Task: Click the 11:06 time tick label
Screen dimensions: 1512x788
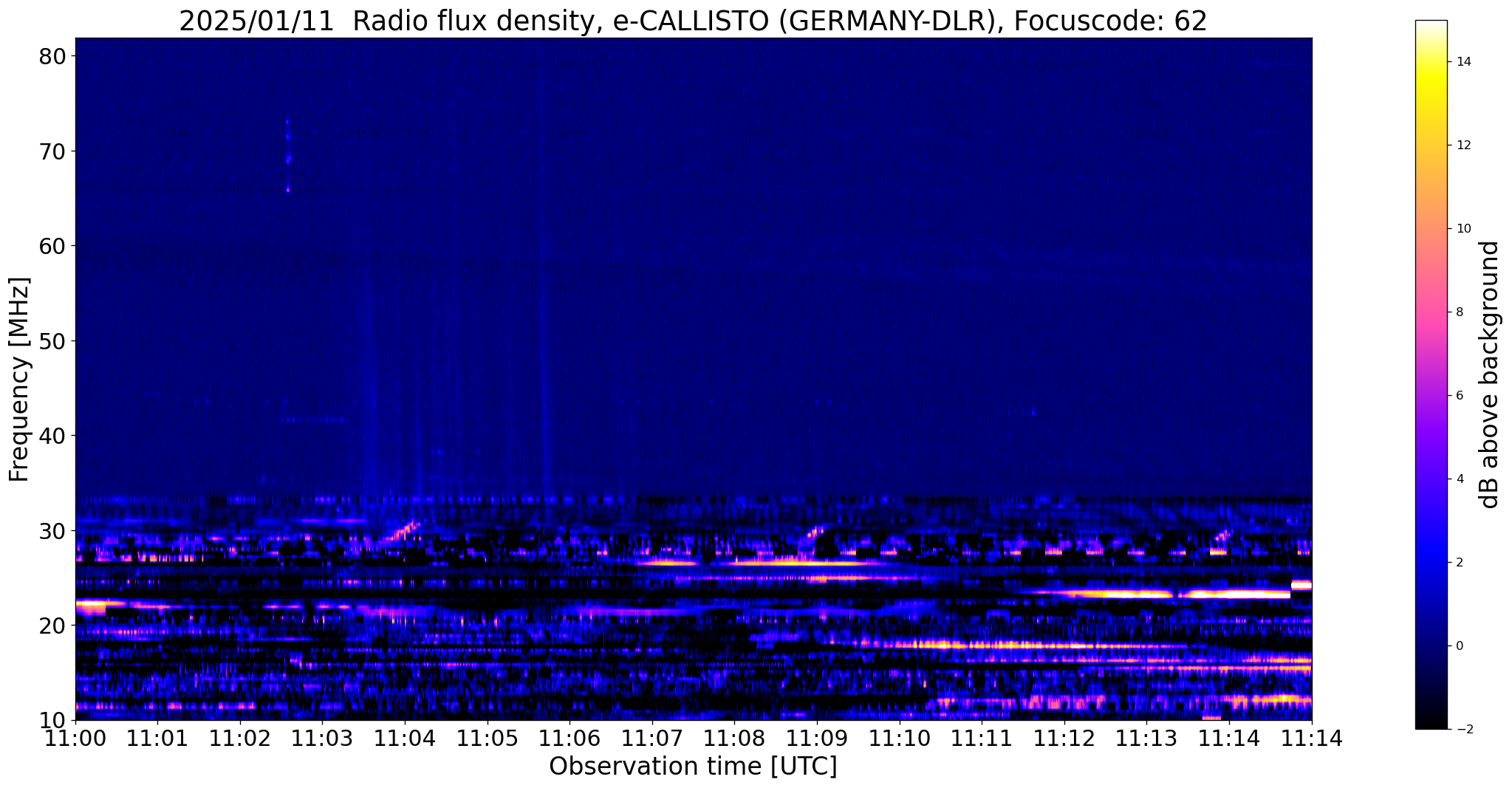Action: (x=569, y=738)
